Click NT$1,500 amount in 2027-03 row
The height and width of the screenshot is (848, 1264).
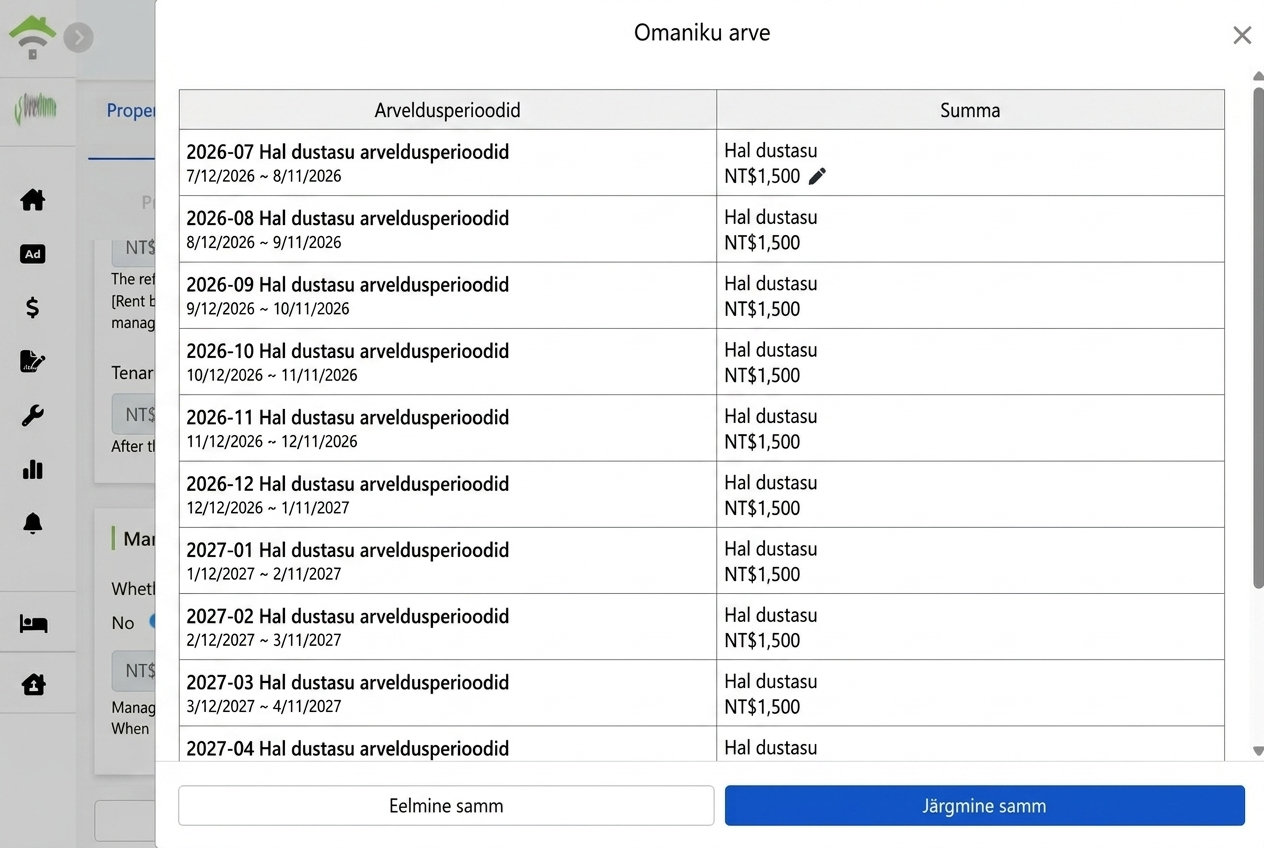(762, 707)
